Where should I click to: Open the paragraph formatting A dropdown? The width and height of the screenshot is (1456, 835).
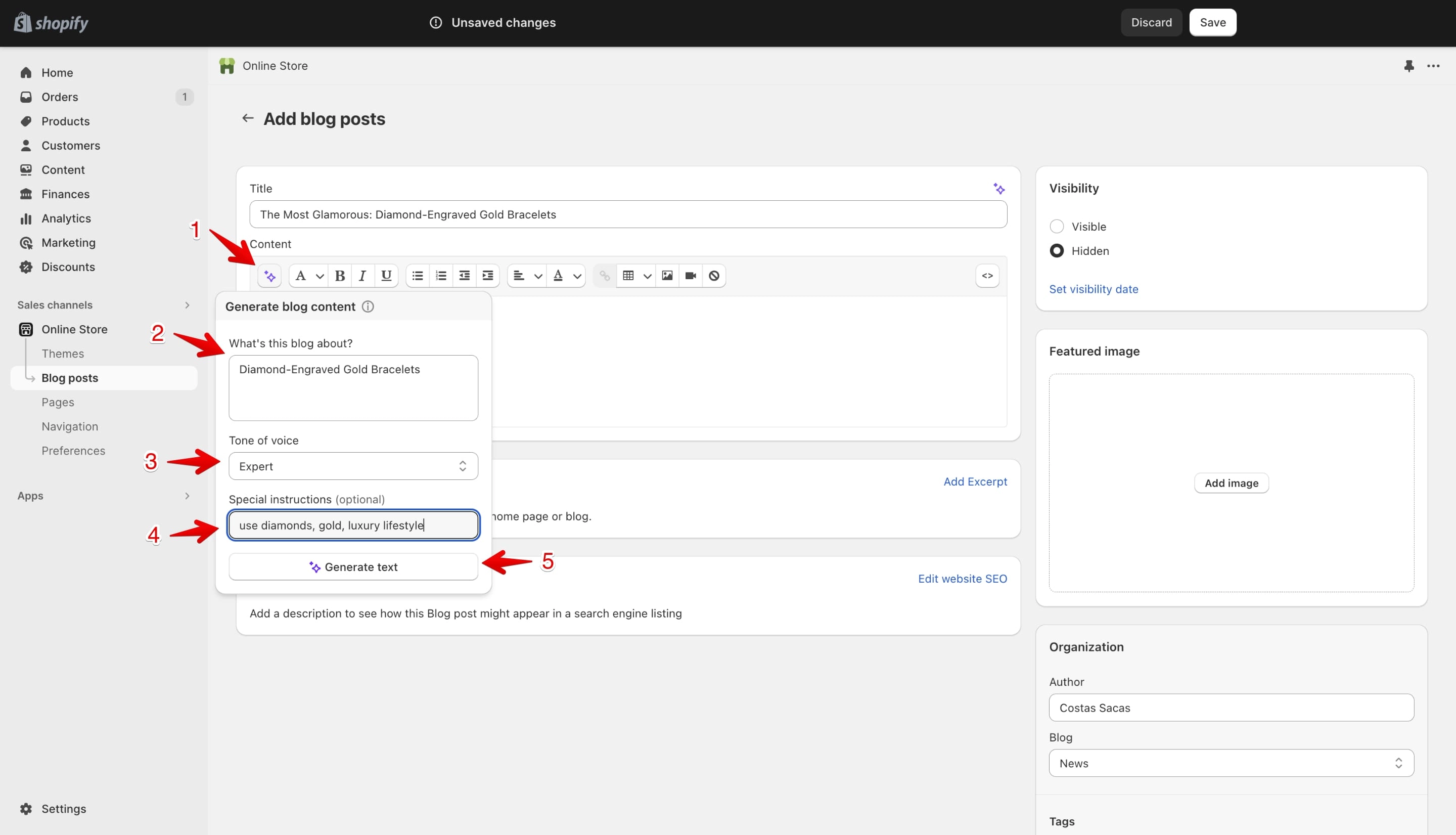coord(308,276)
